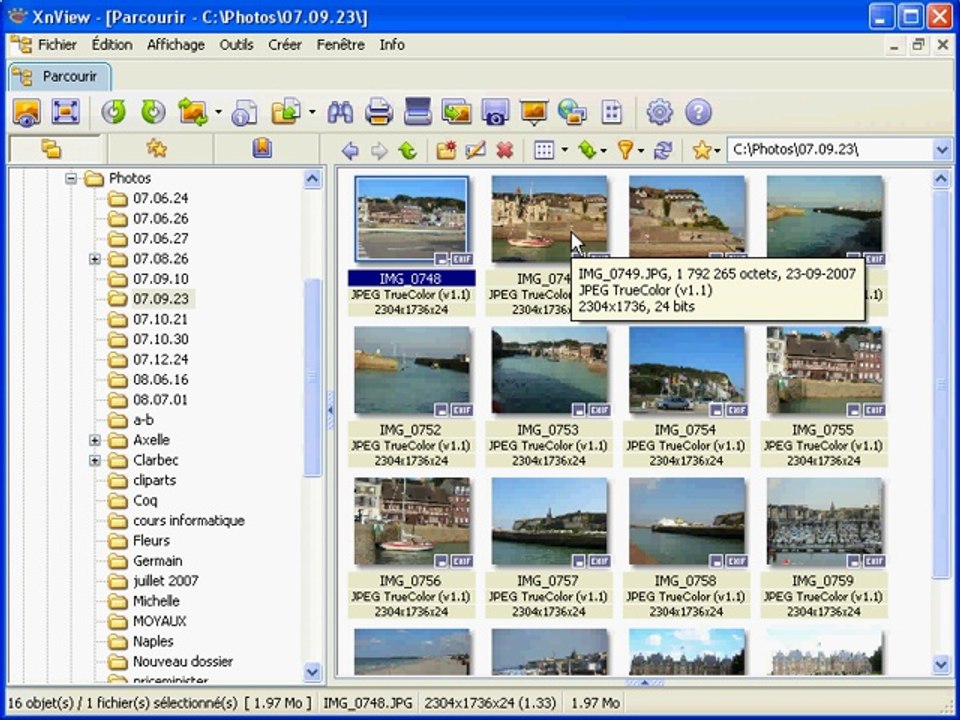Viewport: 960px width, 720px height.
Task: Click the rename file icon
Action: [476, 150]
